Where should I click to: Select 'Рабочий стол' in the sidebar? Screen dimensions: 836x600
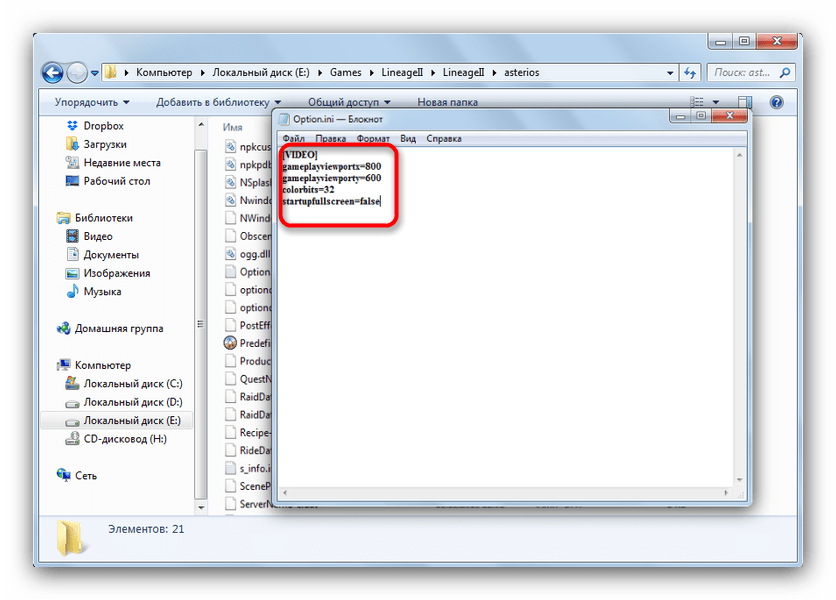pyautogui.click(x=108, y=181)
